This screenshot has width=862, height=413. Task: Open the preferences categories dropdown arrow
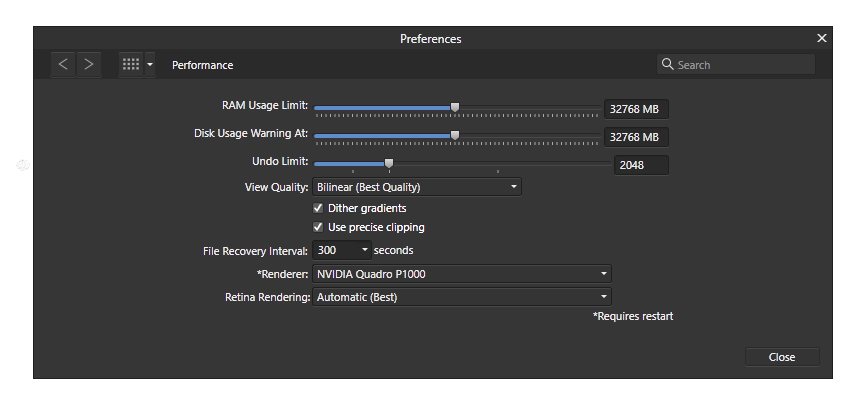click(x=150, y=65)
